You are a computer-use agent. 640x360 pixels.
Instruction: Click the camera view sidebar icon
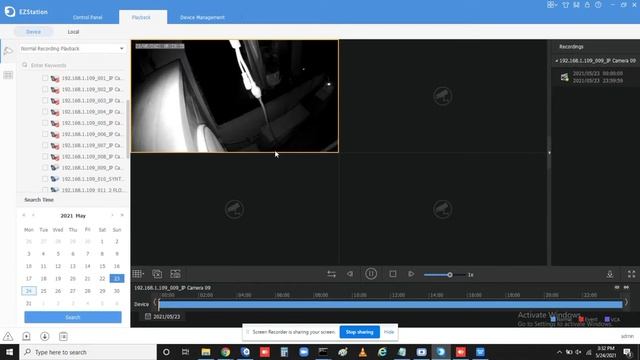pos(8,51)
